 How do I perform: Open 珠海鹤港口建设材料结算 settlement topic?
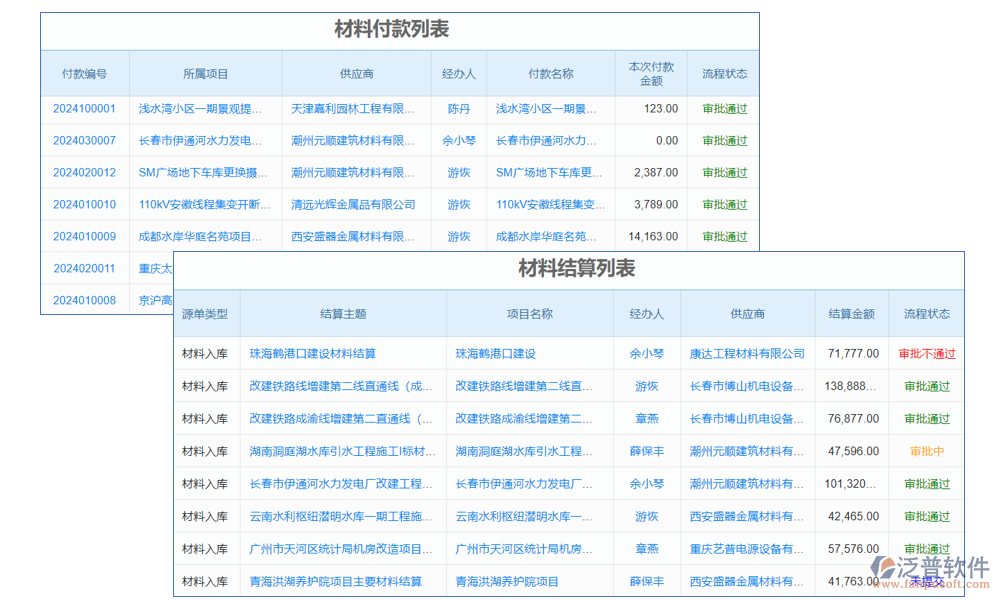point(313,353)
